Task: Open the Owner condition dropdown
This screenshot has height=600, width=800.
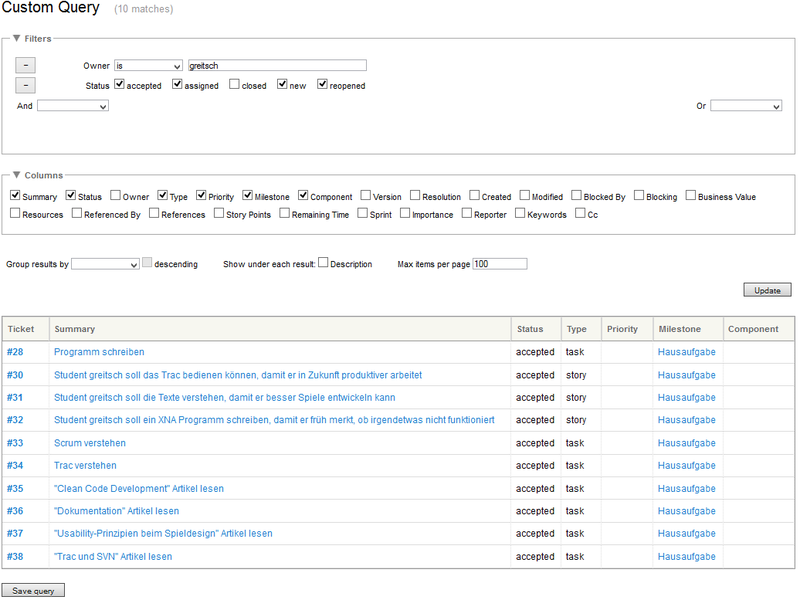Action: pyautogui.click(x=148, y=64)
